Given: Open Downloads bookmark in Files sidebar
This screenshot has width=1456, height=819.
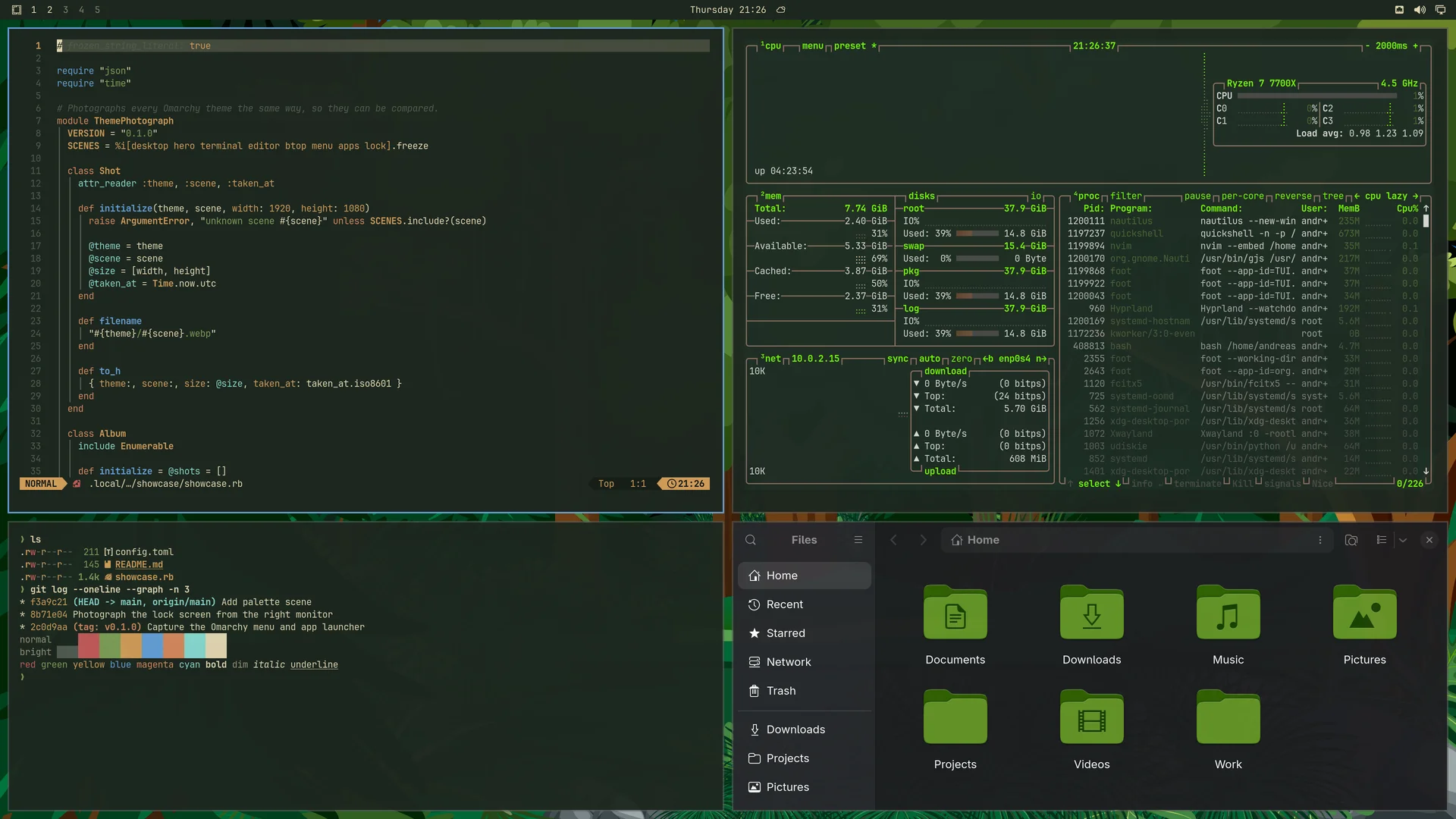Looking at the screenshot, I should tap(805, 730).
